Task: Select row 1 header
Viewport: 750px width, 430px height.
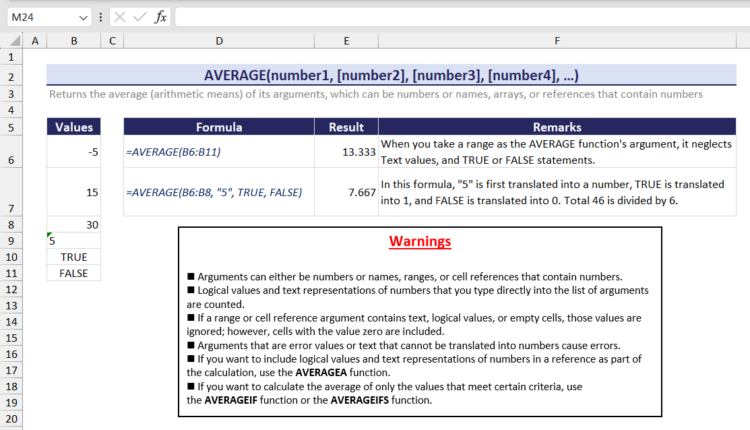Action: tap(11, 57)
